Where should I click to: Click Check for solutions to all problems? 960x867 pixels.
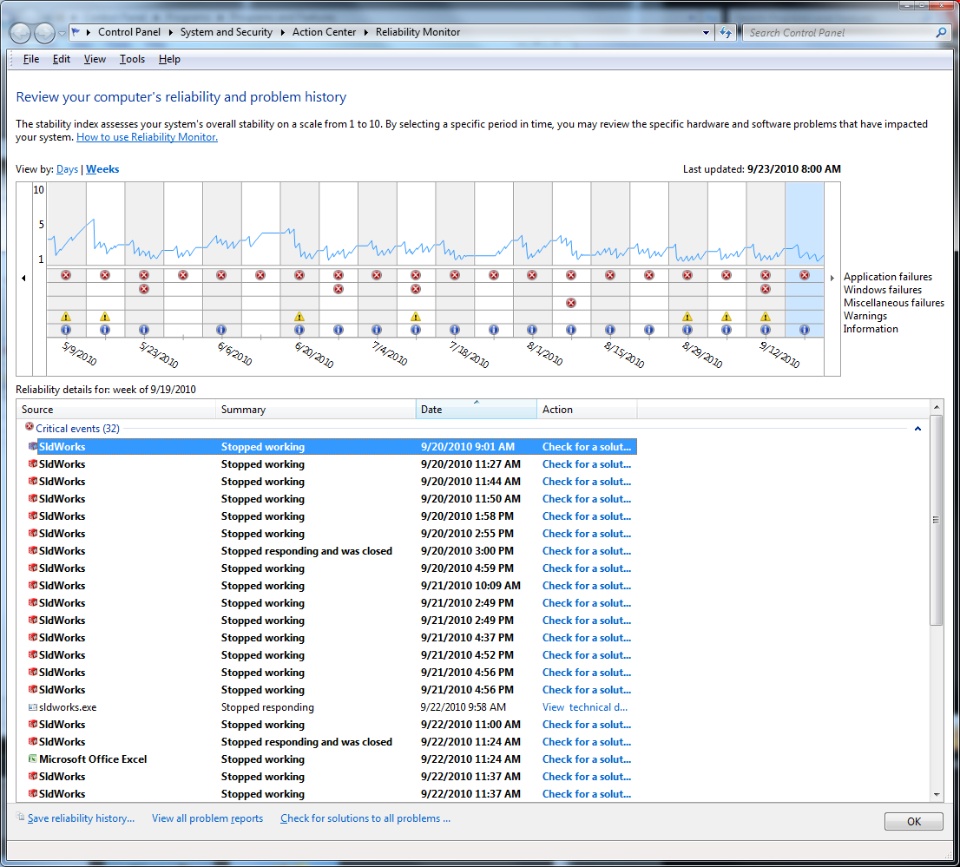click(x=366, y=819)
